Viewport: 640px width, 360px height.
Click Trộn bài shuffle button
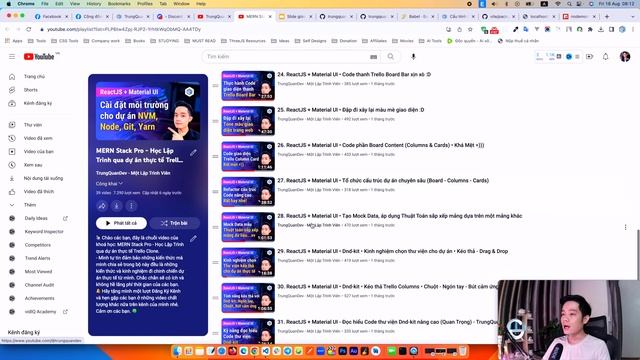[175, 223]
